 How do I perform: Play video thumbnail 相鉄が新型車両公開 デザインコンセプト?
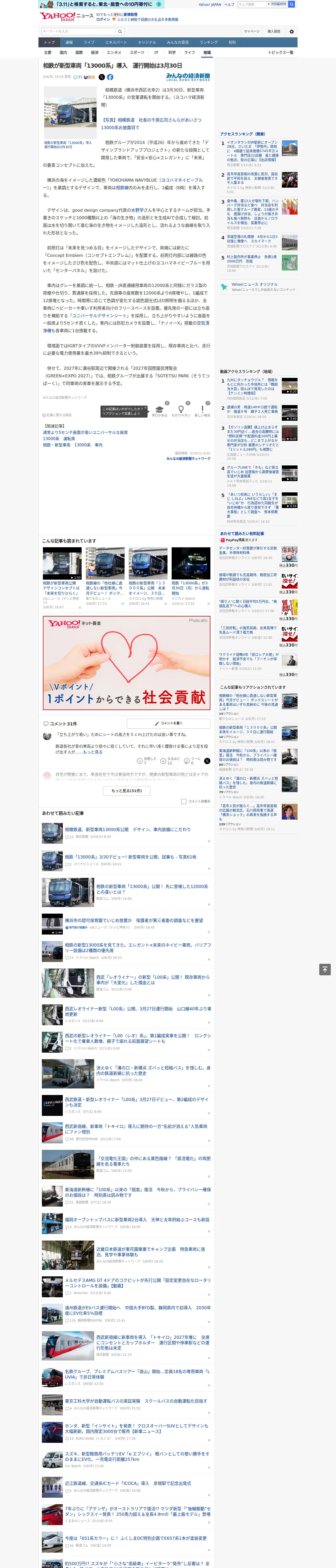[x=62, y=564]
